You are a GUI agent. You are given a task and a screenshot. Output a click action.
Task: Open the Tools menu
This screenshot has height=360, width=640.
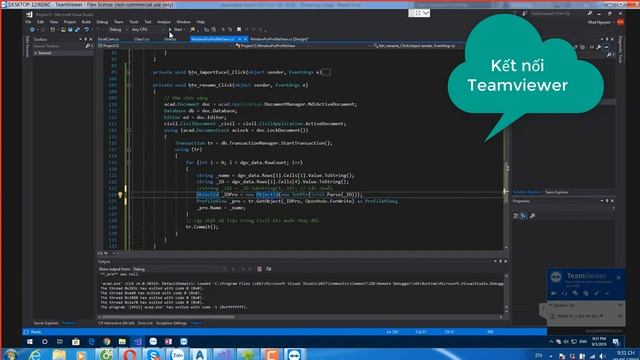click(134, 22)
